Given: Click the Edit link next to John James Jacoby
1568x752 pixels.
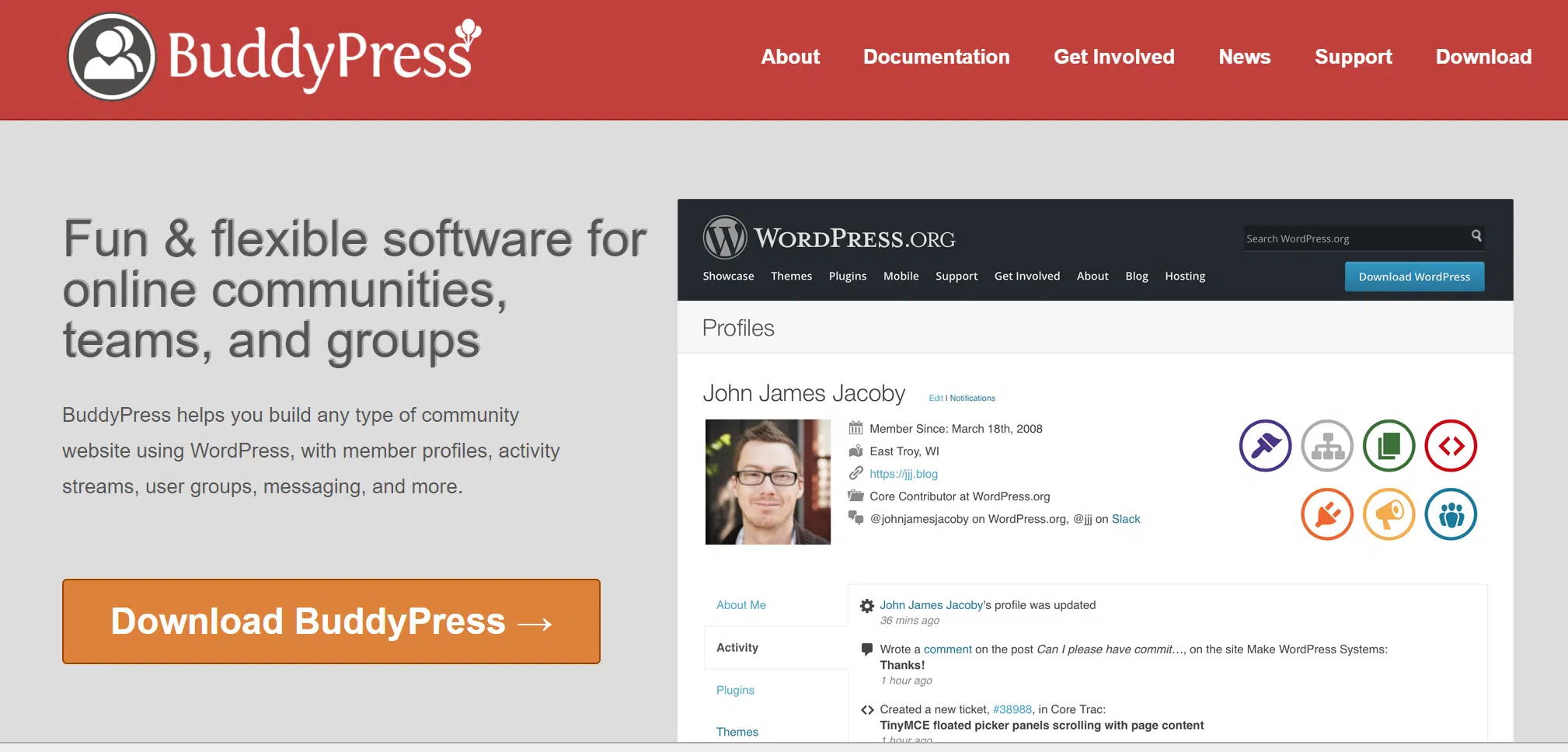Looking at the screenshot, I should (936, 399).
